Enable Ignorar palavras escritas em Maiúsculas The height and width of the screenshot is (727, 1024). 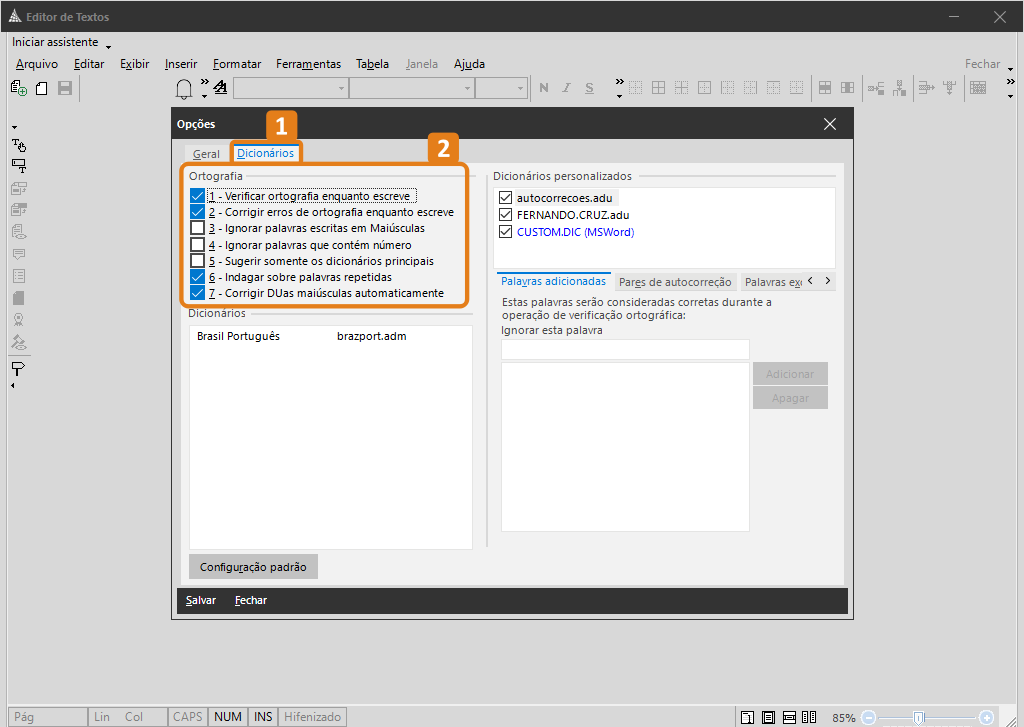[197, 228]
